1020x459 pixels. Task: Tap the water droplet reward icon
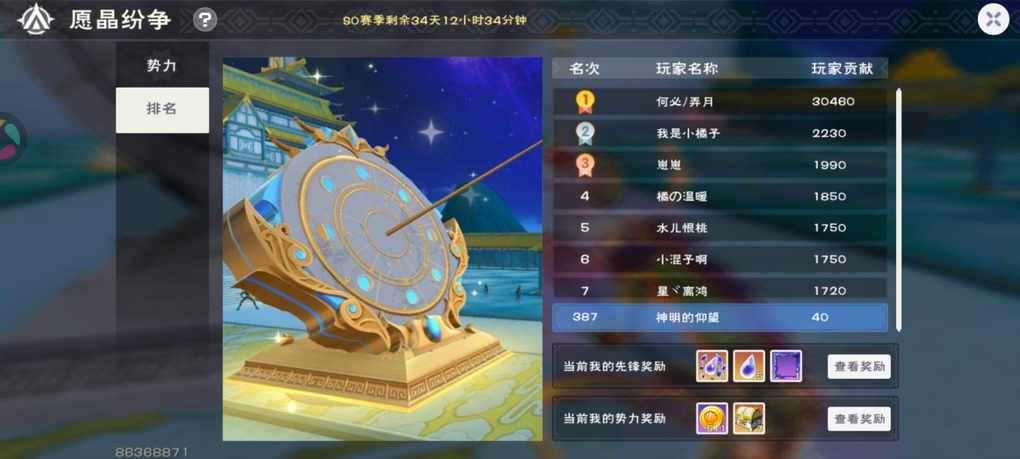(749, 366)
